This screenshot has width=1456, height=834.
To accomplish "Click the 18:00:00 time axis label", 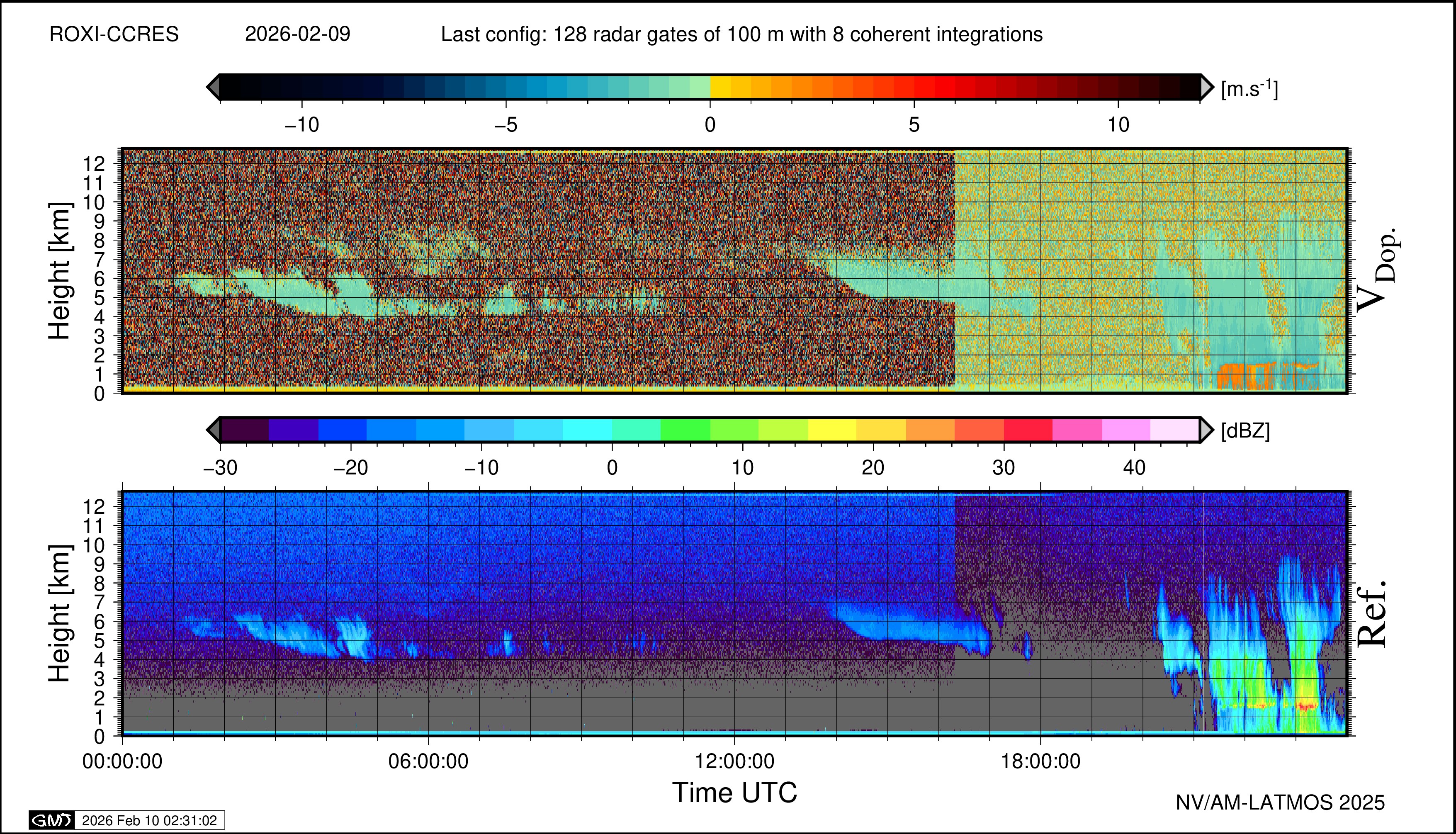I will 1040,761.
